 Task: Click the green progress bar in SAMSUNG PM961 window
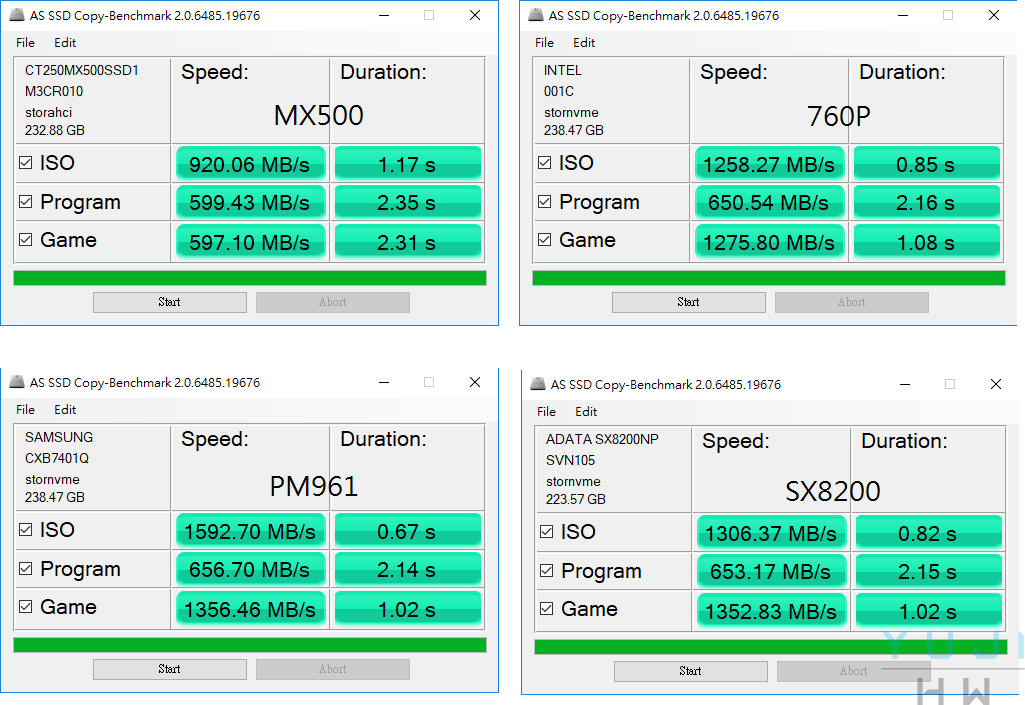pyautogui.click(x=250, y=645)
